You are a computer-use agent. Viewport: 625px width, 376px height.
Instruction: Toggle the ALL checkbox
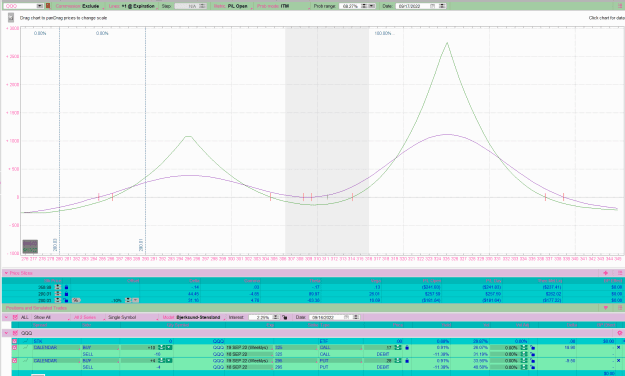tap(15, 317)
